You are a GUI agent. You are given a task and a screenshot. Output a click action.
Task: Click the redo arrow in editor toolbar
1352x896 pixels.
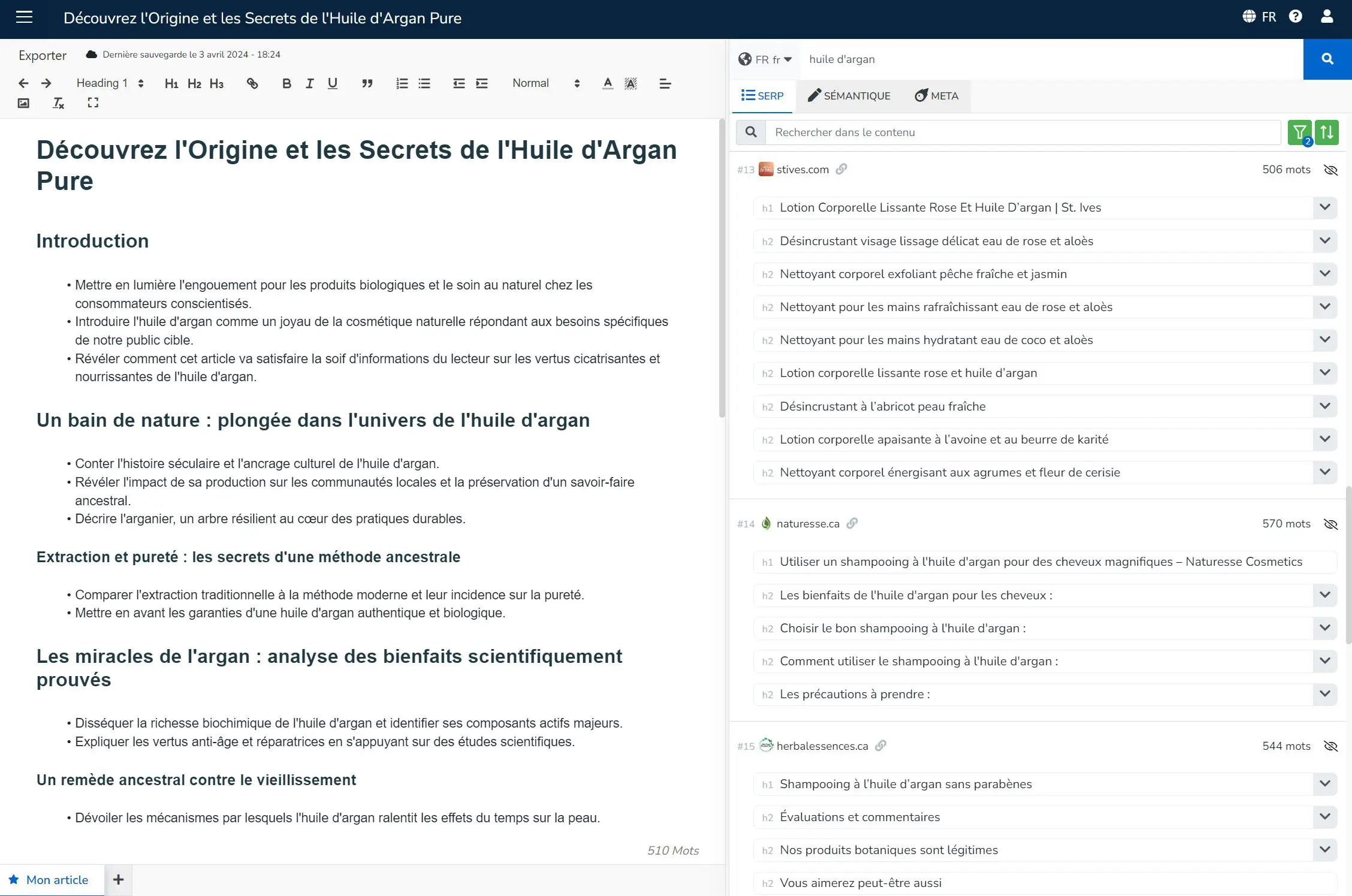(46, 83)
